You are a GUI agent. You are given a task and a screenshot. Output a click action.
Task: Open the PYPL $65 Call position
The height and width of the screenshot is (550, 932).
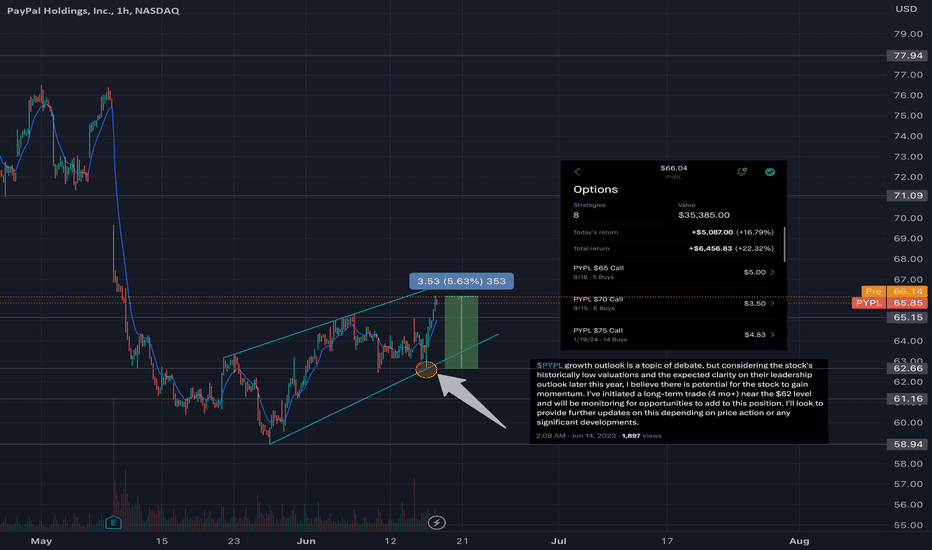673,272
